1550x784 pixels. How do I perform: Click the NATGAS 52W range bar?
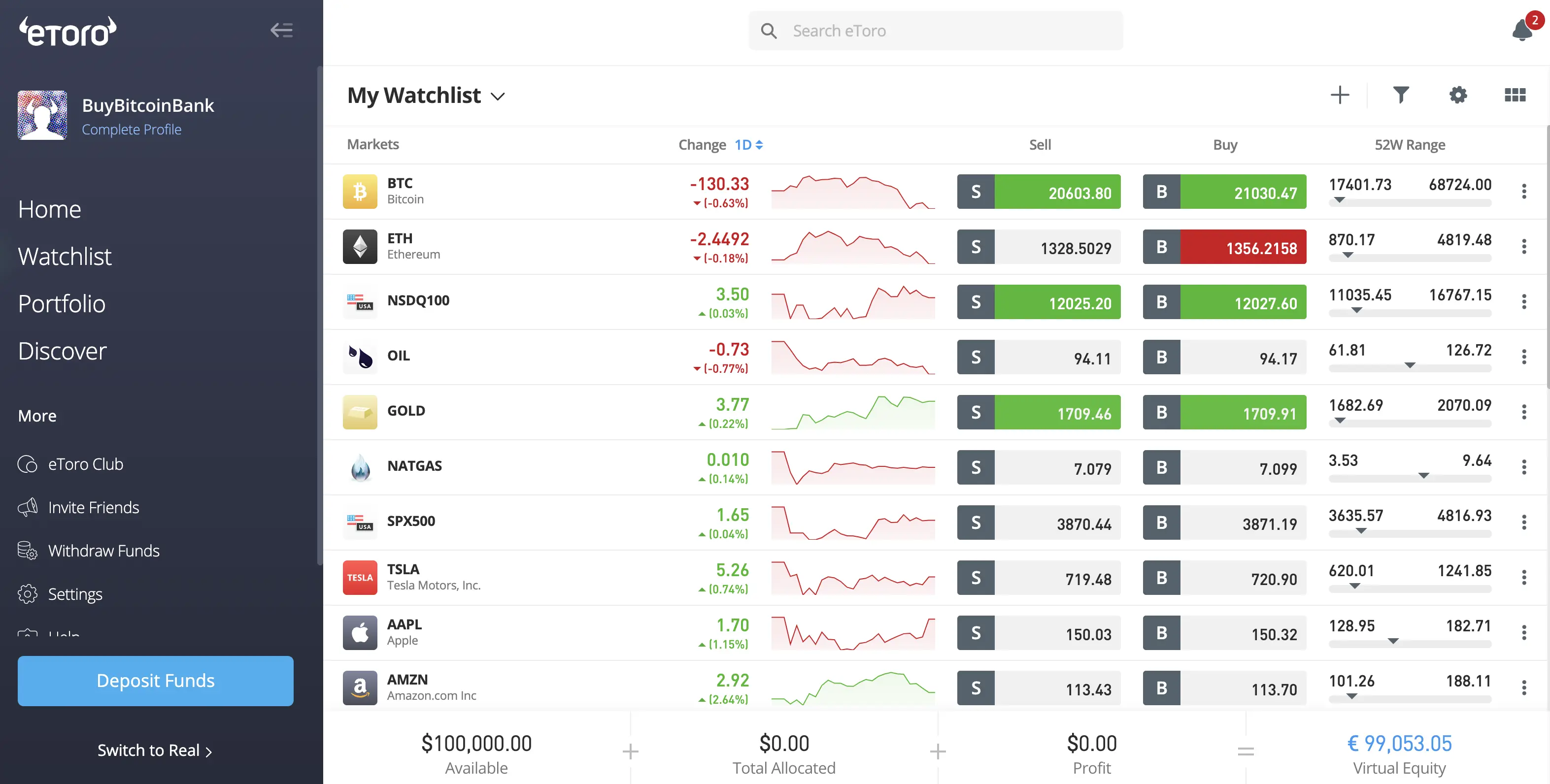1410,479
